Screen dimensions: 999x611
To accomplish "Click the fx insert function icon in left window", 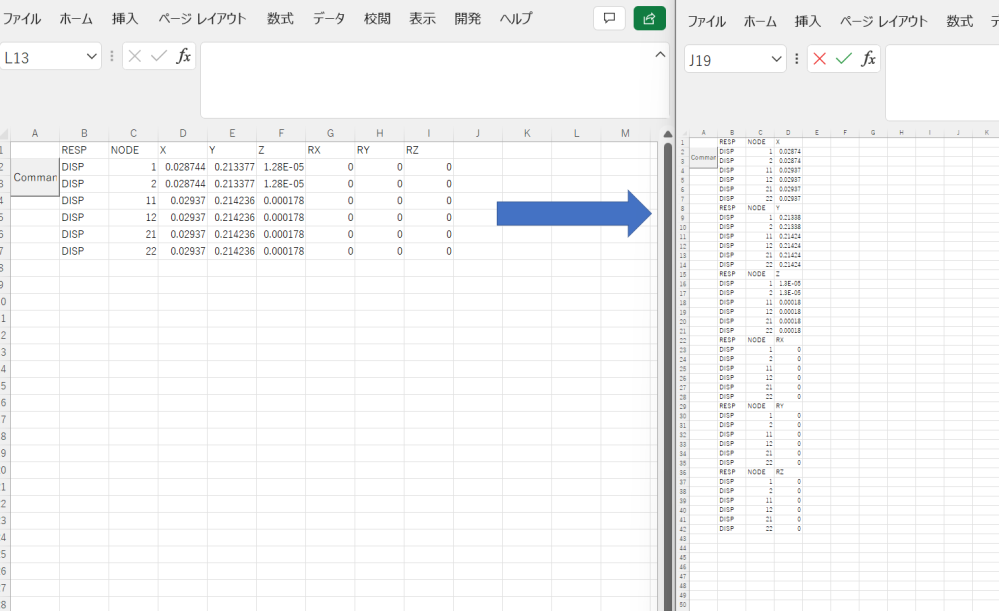I will (184, 57).
